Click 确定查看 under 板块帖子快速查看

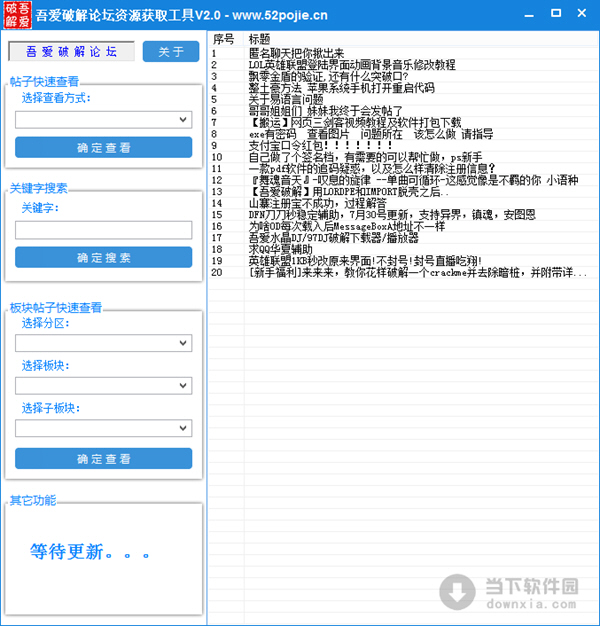click(103, 459)
